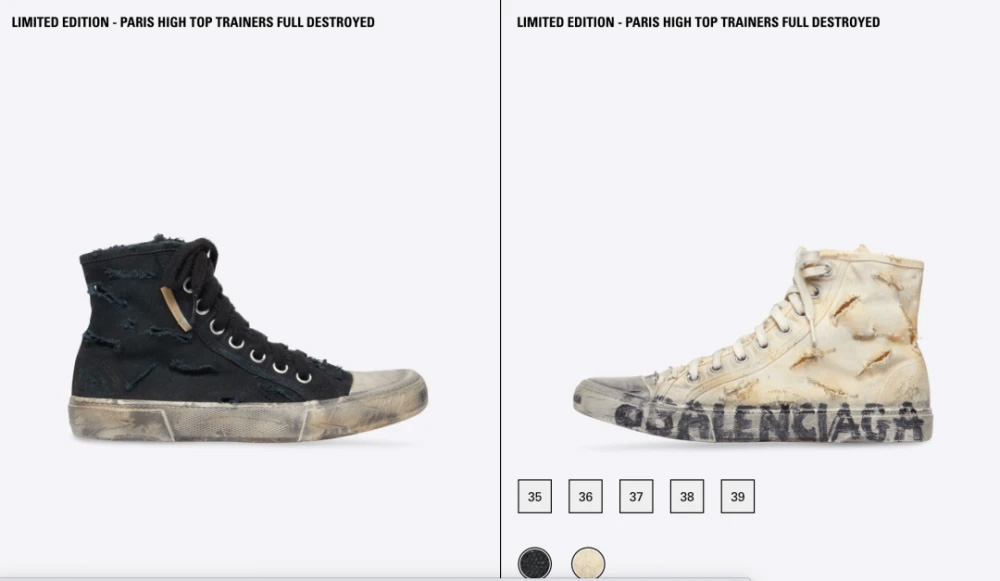Screen dimensions: 1000x581
Task: Click the left product title link
Action: pos(193,22)
